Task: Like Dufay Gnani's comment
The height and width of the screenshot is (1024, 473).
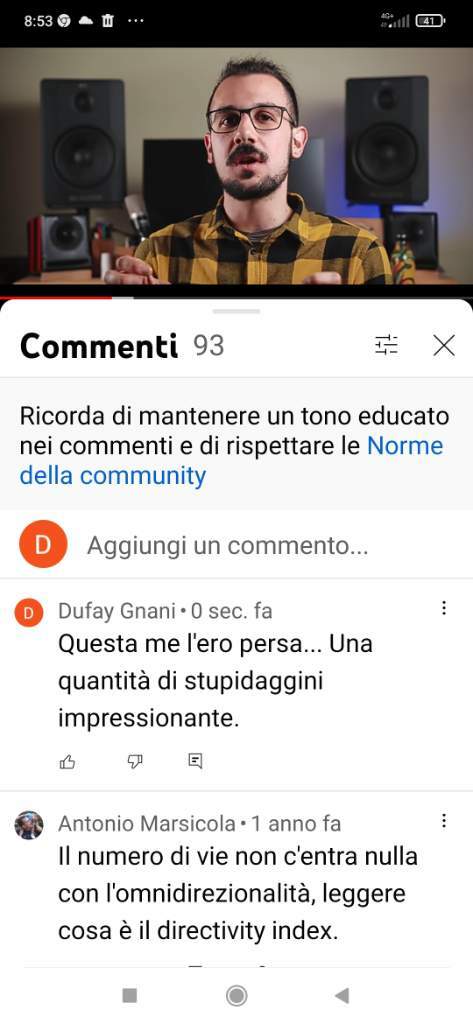Action: [67, 761]
